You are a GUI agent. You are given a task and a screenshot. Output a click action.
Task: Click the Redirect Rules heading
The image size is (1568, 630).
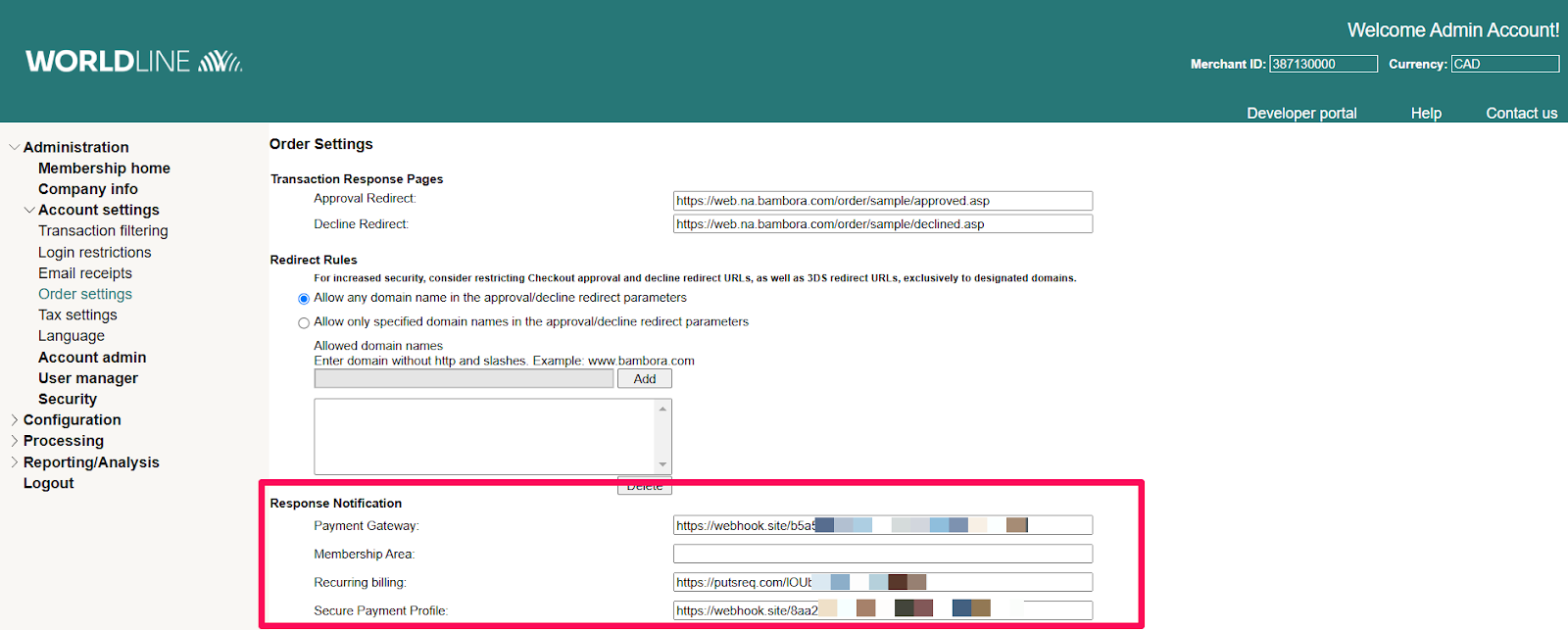(x=314, y=260)
